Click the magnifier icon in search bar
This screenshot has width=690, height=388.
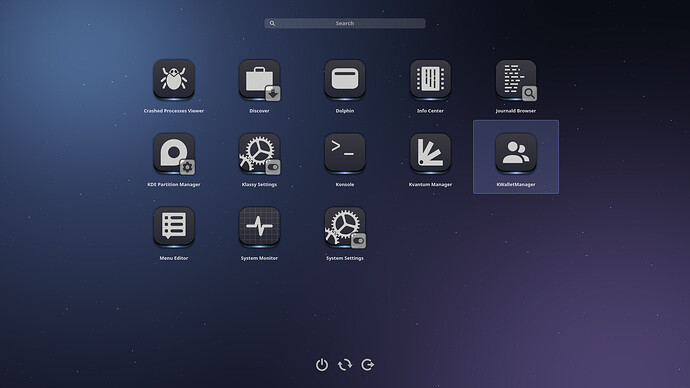(272, 23)
